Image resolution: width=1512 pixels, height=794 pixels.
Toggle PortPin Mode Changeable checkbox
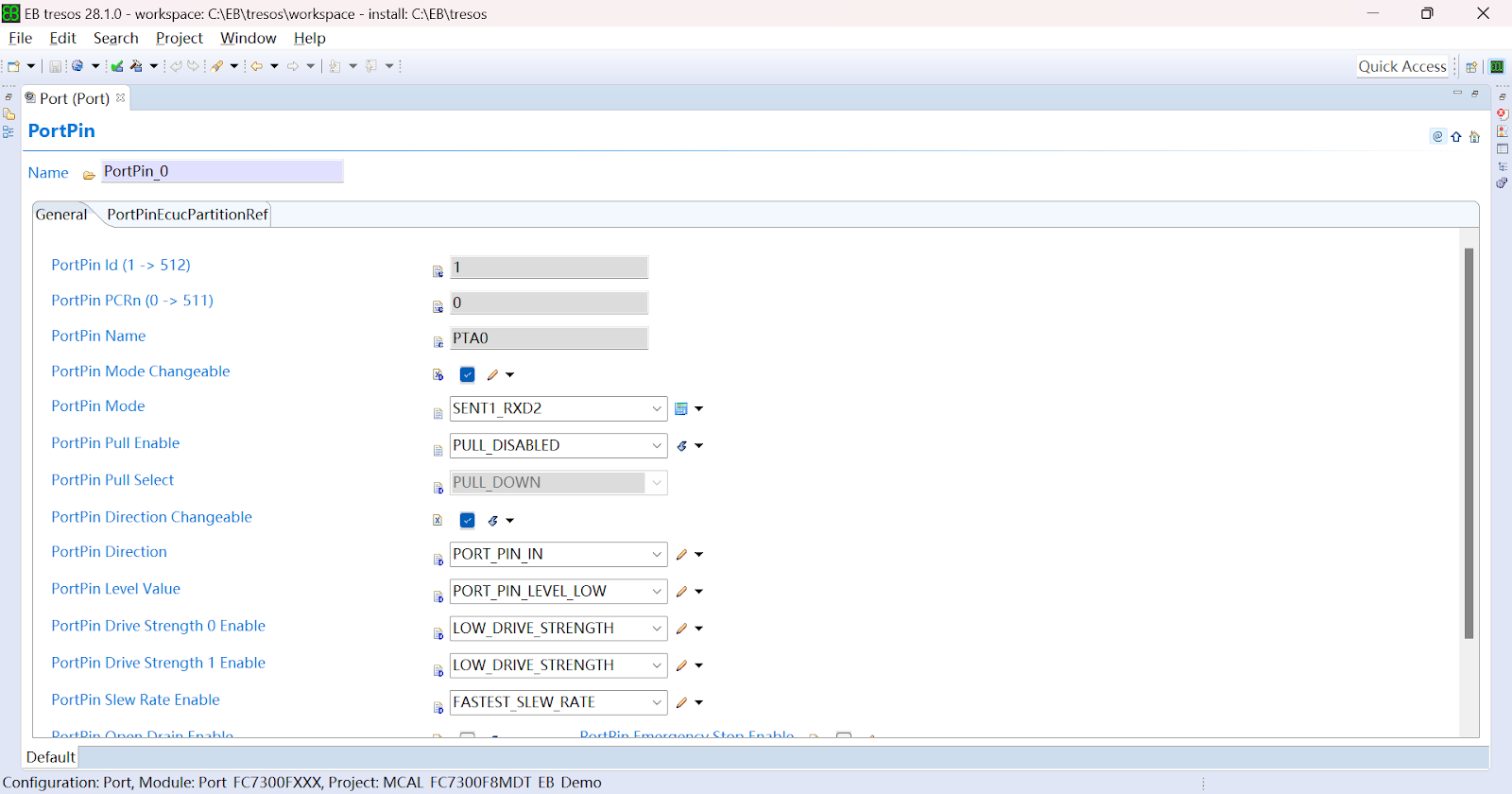pos(467,374)
